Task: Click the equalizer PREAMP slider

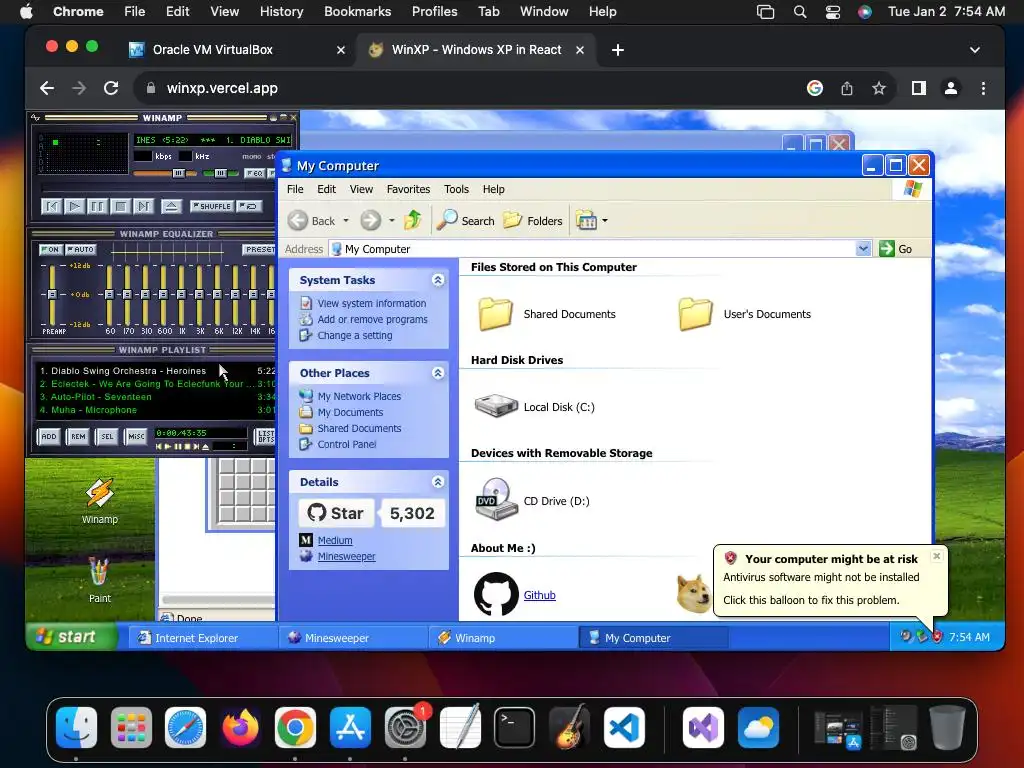Action: point(52,294)
